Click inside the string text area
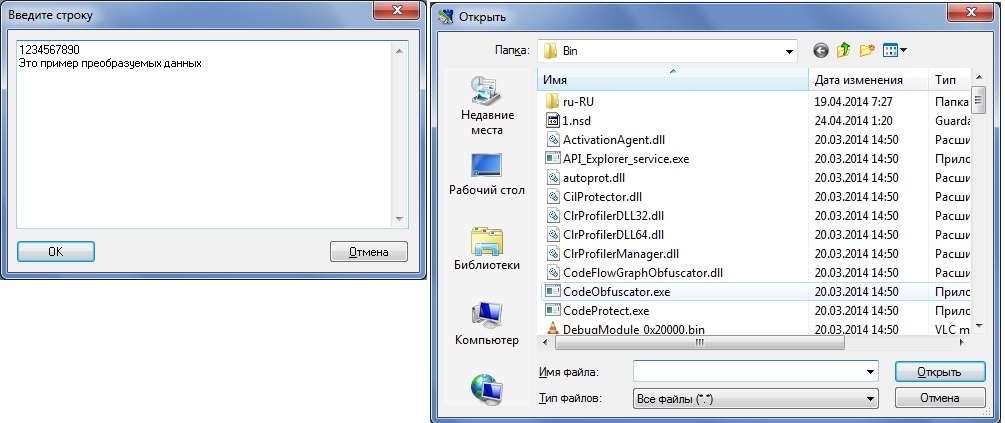The height and width of the screenshot is (423, 1005). pyautogui.click(x=200, y=140)
